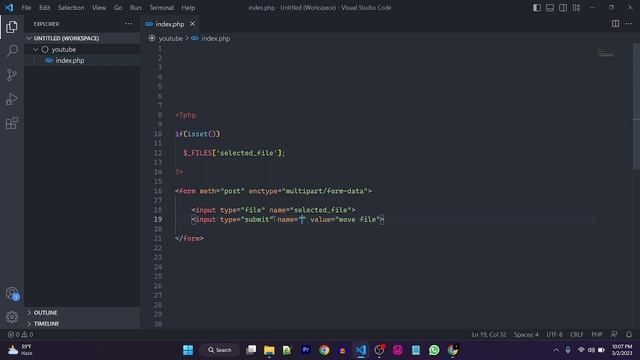This screenshot has width=640, height=360.
Task: Split the editor to the right
Action: pyautogui.click(x=615, y=24)
